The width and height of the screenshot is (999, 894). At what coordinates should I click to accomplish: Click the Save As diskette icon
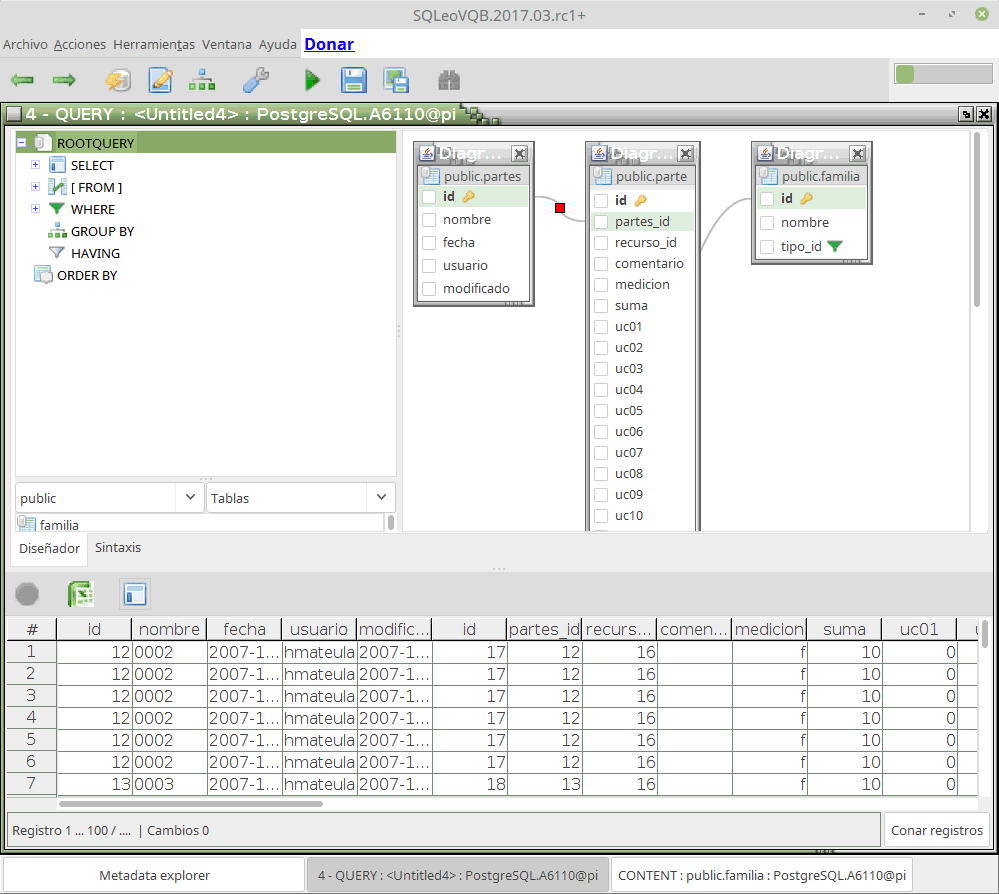click(394, 80)
